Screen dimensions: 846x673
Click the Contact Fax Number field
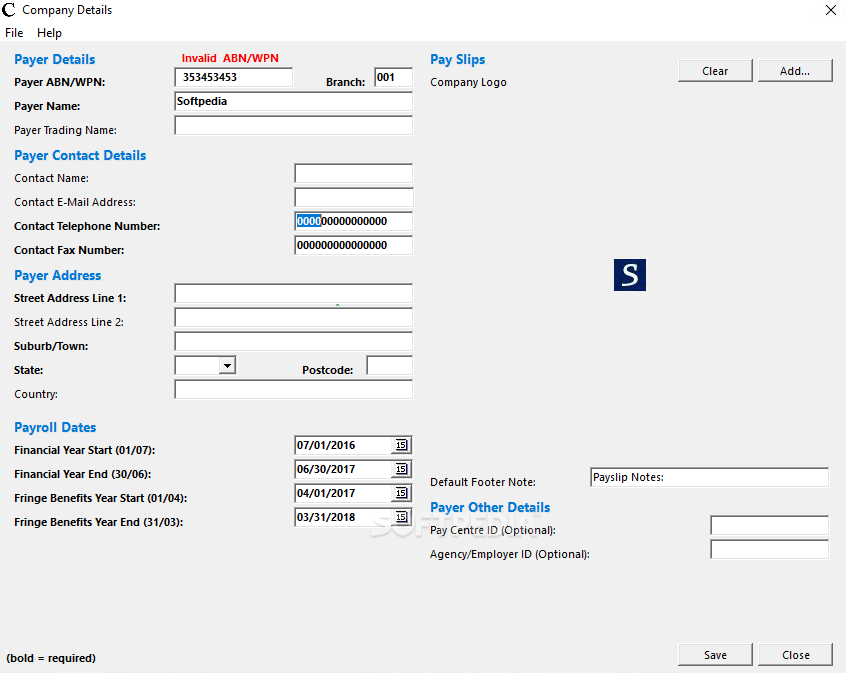[x=353, y=245]
